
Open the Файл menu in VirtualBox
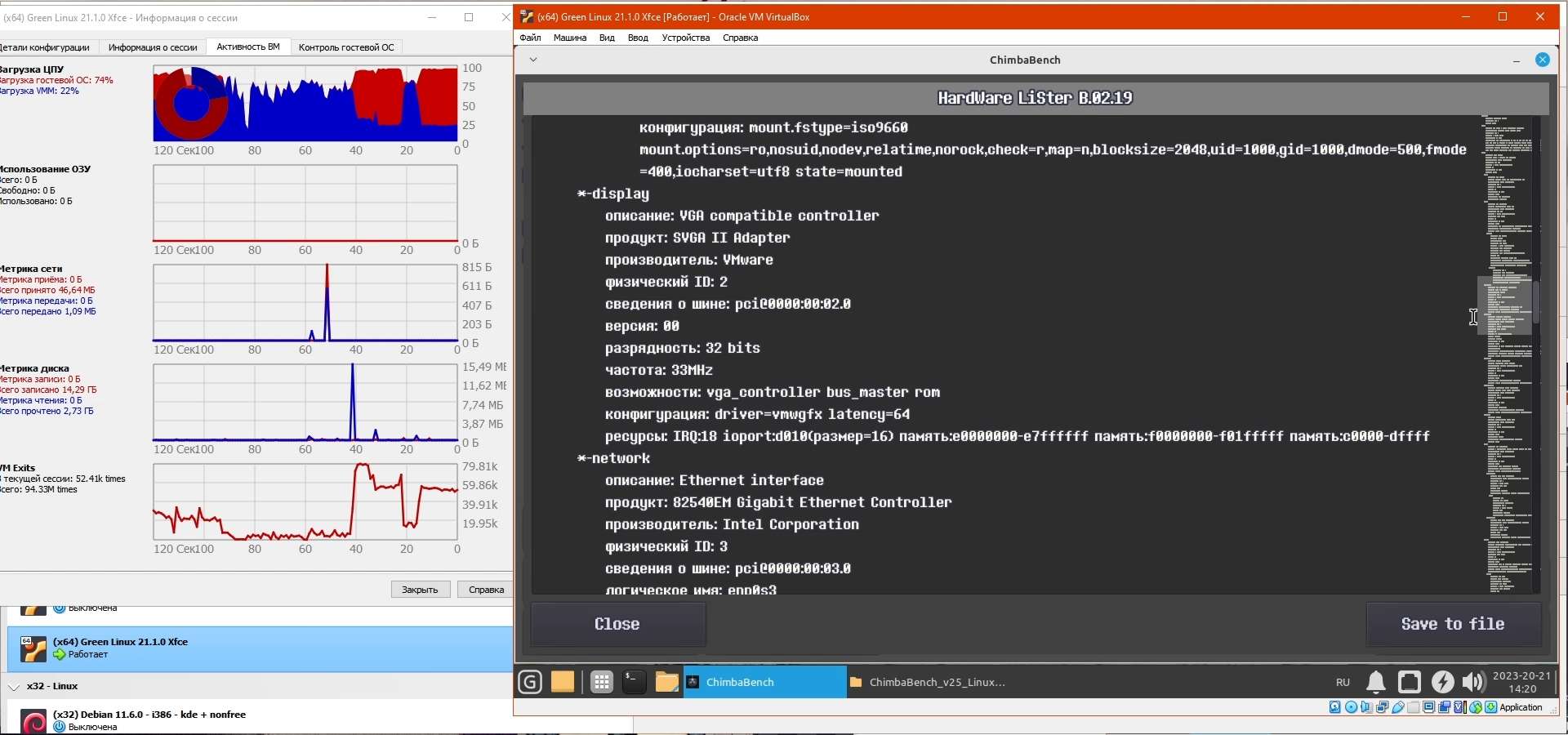[x=530, y=38]
